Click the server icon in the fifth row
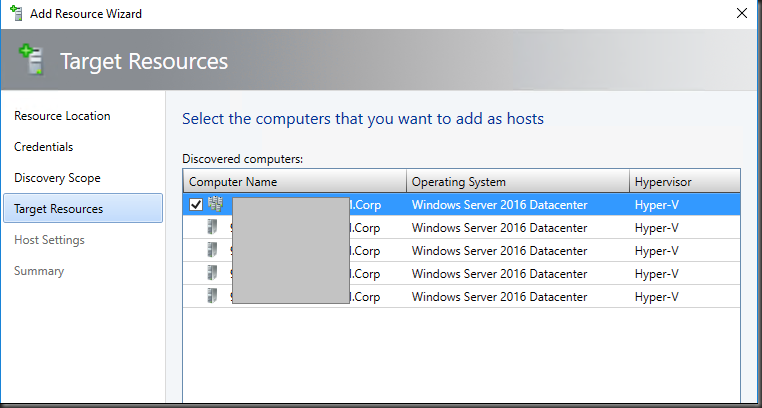 tap(214, 296)
